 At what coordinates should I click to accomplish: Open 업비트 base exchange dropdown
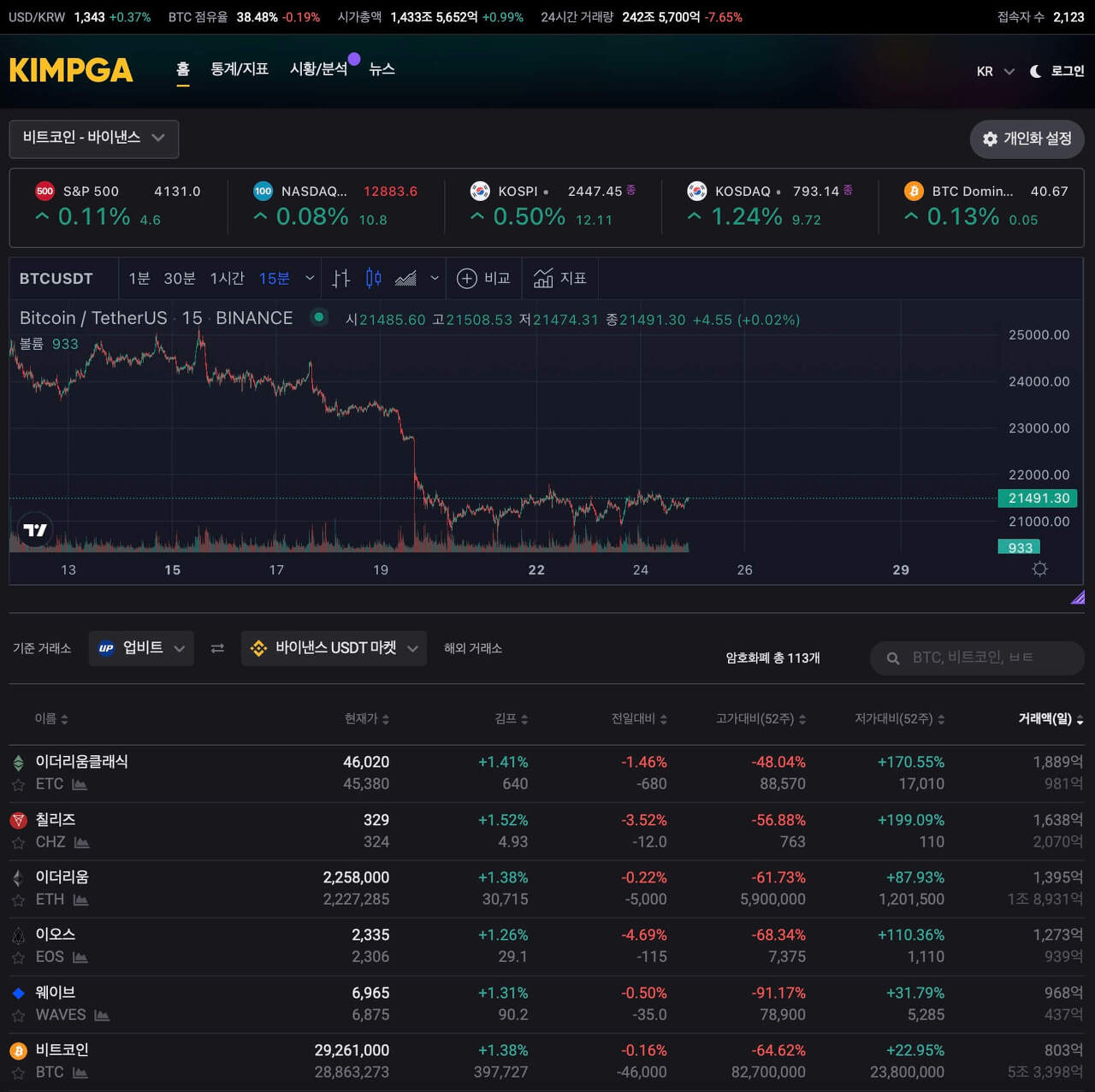coord(141,648)
